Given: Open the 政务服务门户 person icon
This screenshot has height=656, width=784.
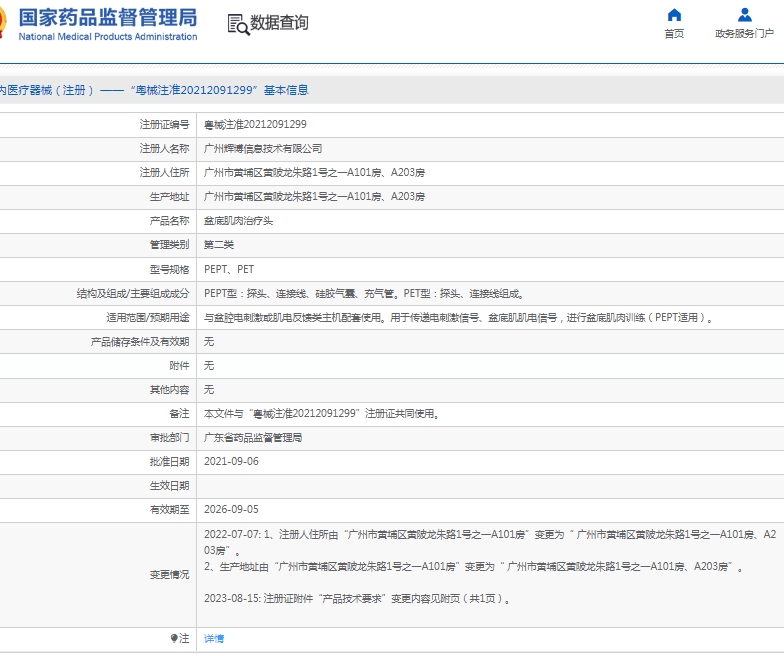Looking at the screenshot, I should (744, 14).
